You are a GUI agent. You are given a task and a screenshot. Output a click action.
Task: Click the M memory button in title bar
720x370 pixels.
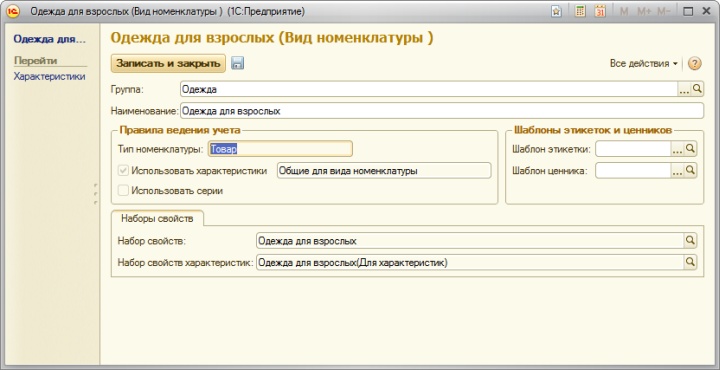[624, 11]
